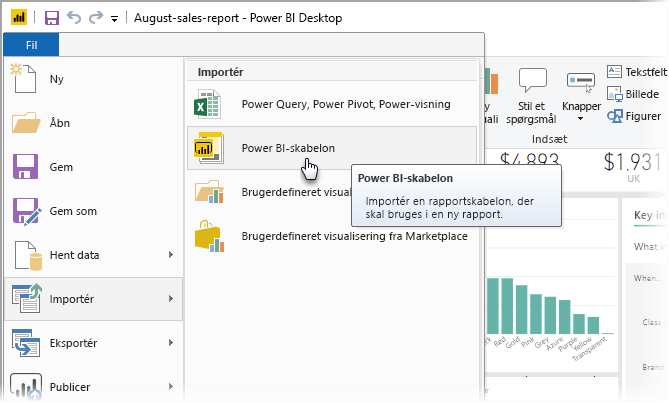
Task: Expand the Publicer submenu arrow
Action: click(x=171, y=386)
